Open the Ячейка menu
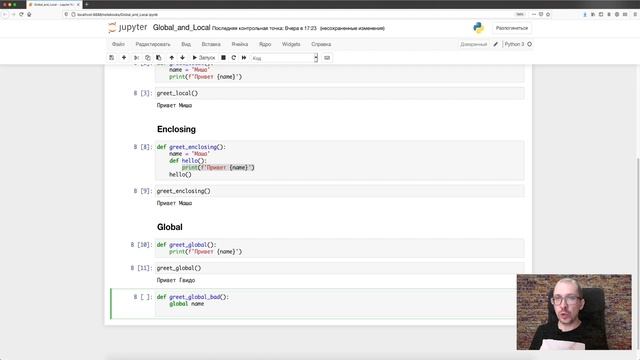This screenshot has height=360, width=640. click(x=240, y=44)
